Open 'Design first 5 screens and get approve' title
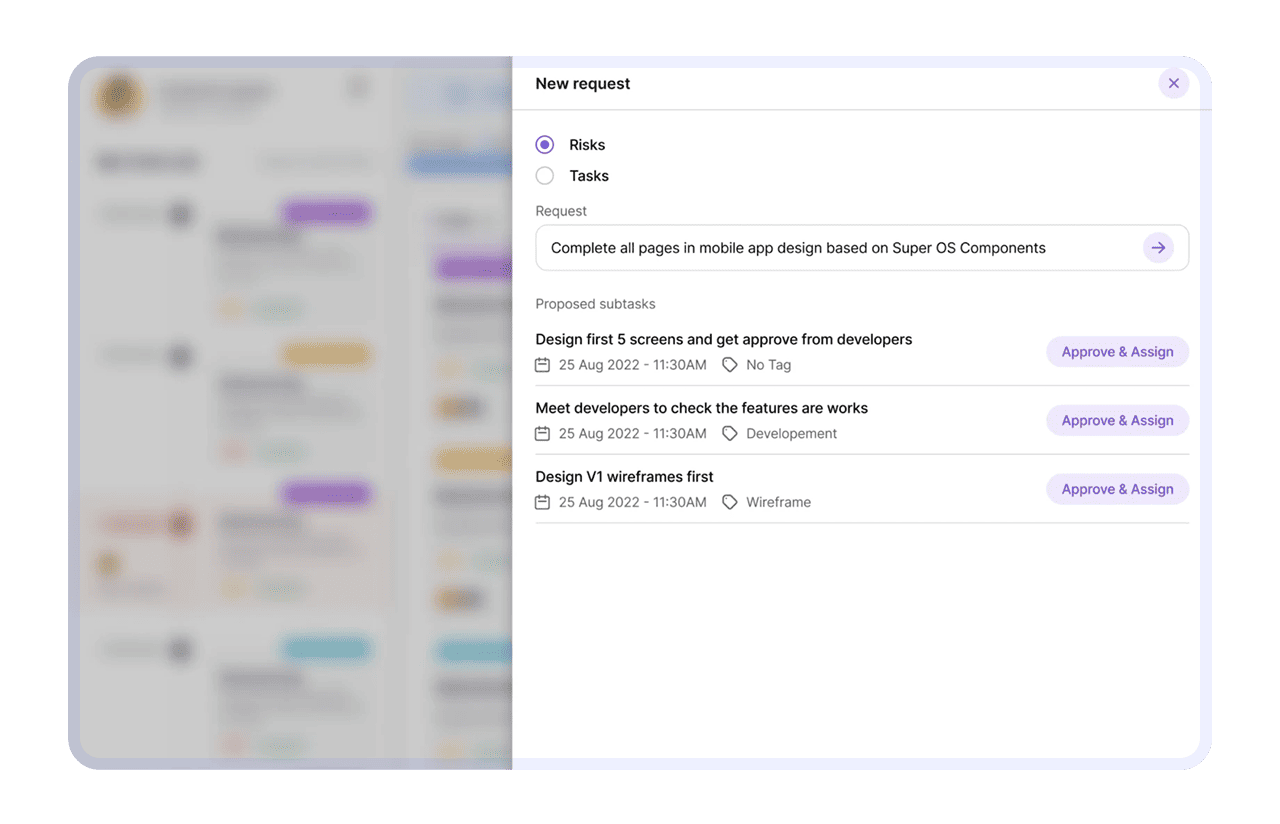This screenshot has width=1280, height=824. (x=724, y=340)
